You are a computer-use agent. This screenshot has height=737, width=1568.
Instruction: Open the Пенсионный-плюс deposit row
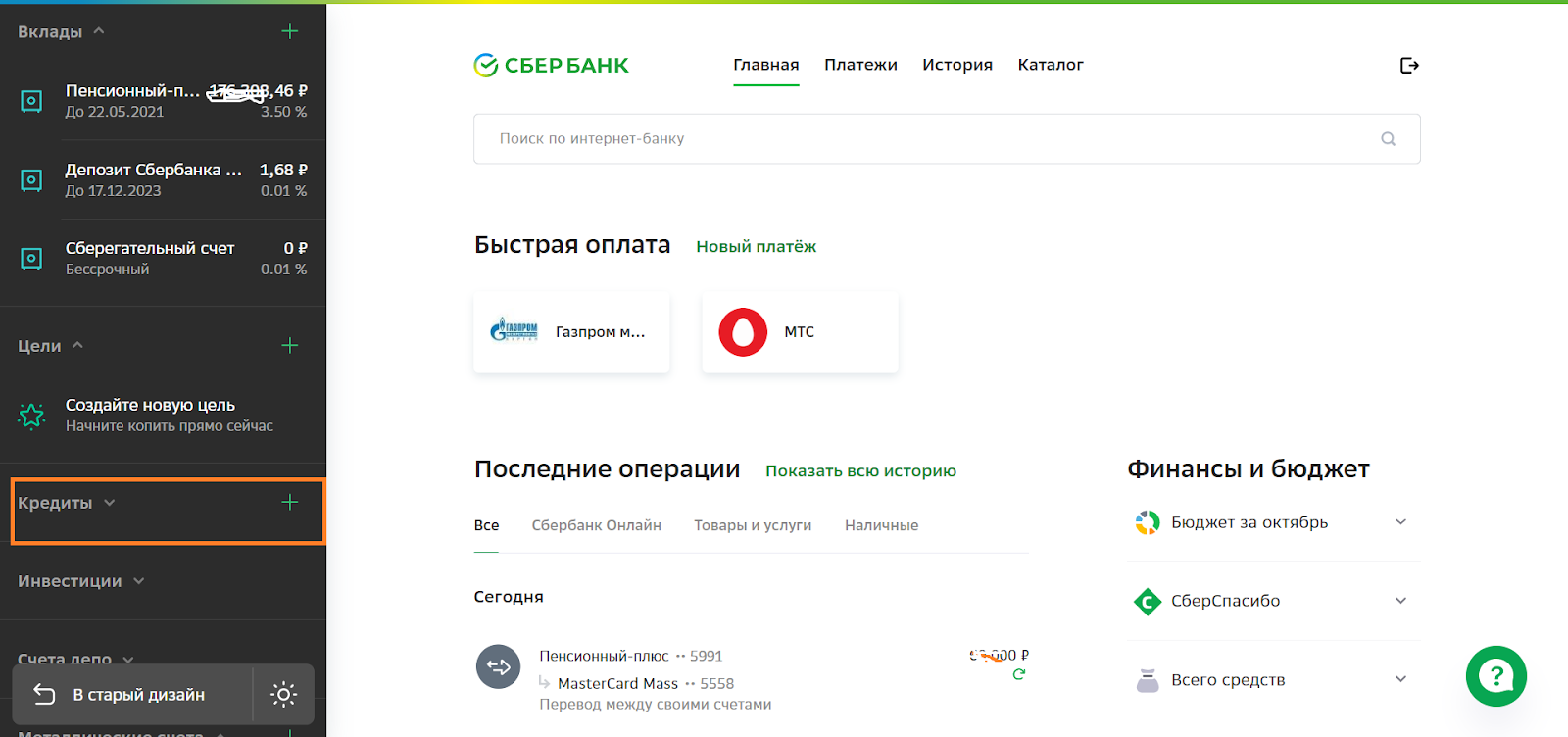point(163,100)
